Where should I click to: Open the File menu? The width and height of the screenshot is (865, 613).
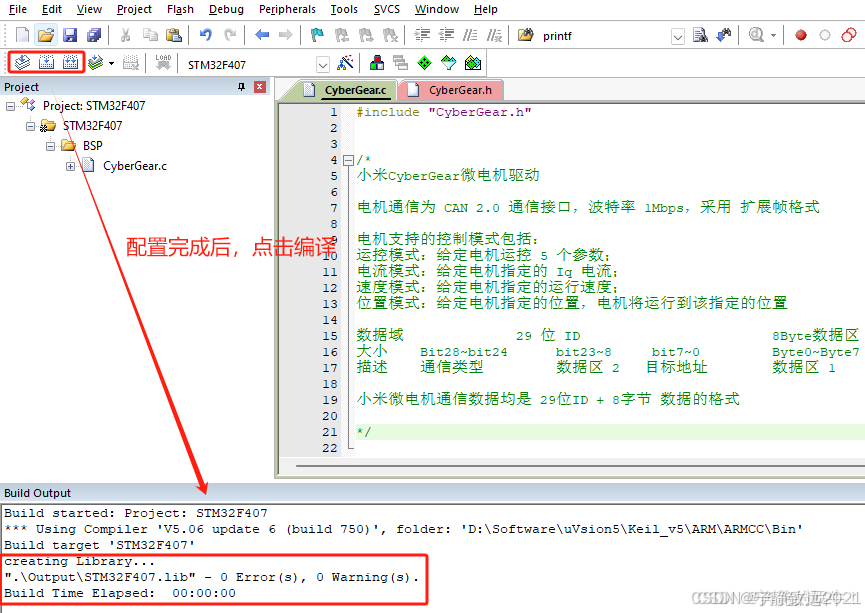(x=18, y=9)
